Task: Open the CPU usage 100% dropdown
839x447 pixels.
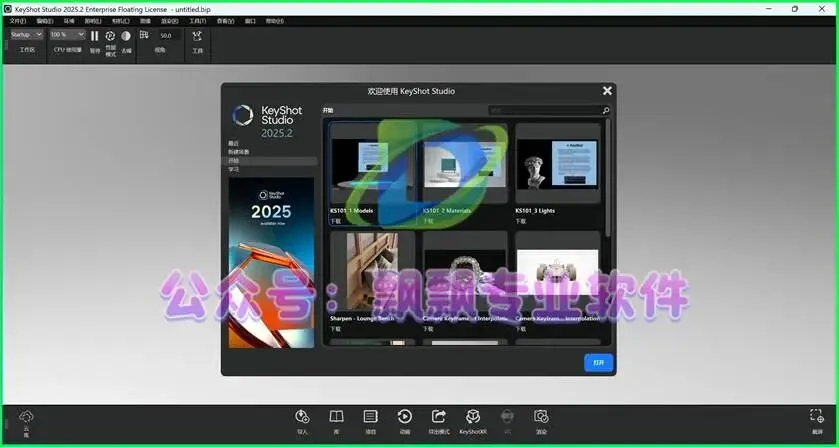Action: click(67, 35)
